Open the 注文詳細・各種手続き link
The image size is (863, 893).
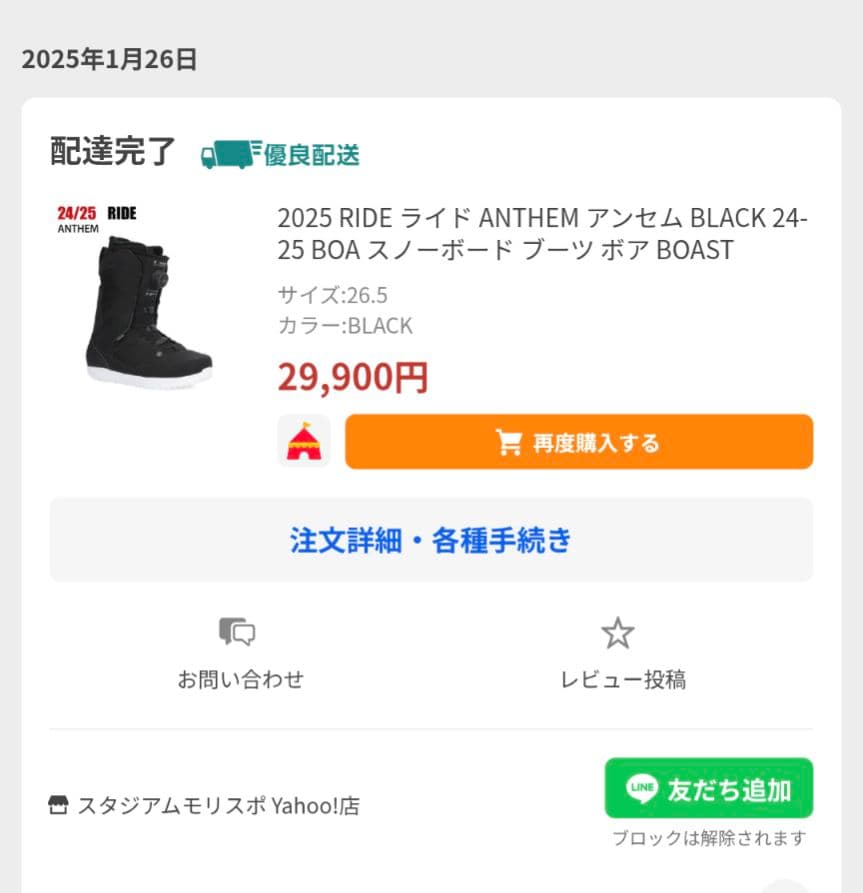tap(431, 540)
